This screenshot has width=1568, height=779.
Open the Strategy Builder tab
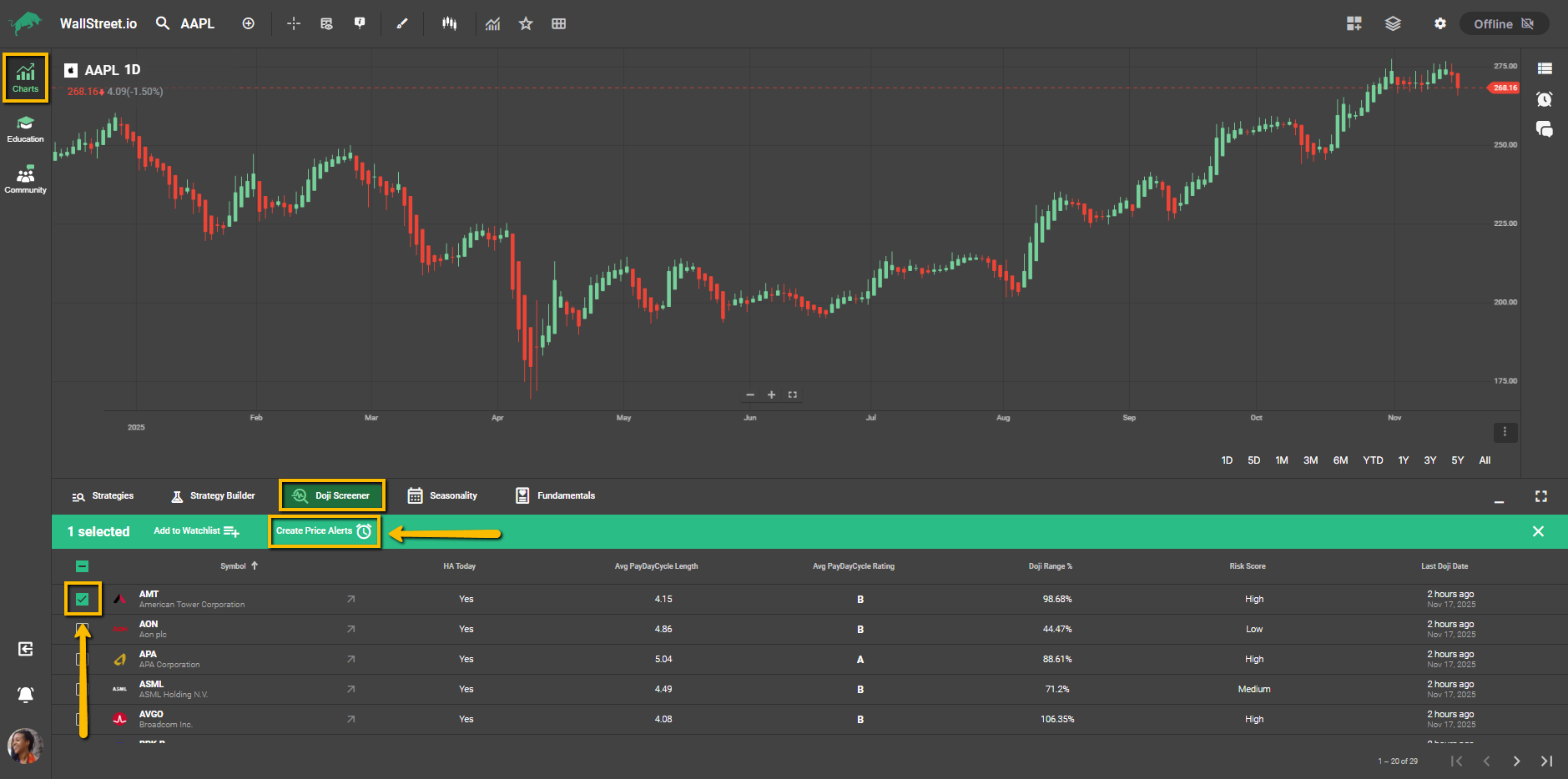coord(213,495)
